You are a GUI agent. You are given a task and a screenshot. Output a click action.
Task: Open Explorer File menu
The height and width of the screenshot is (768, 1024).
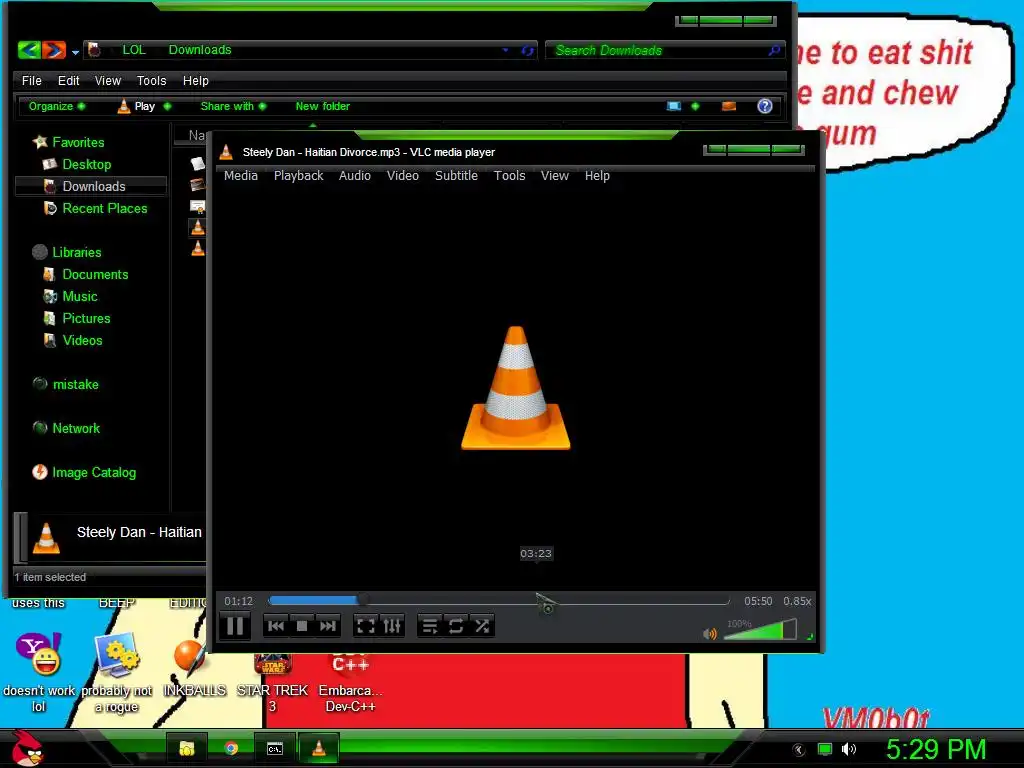pyautogui.click(x=31, y=80)
